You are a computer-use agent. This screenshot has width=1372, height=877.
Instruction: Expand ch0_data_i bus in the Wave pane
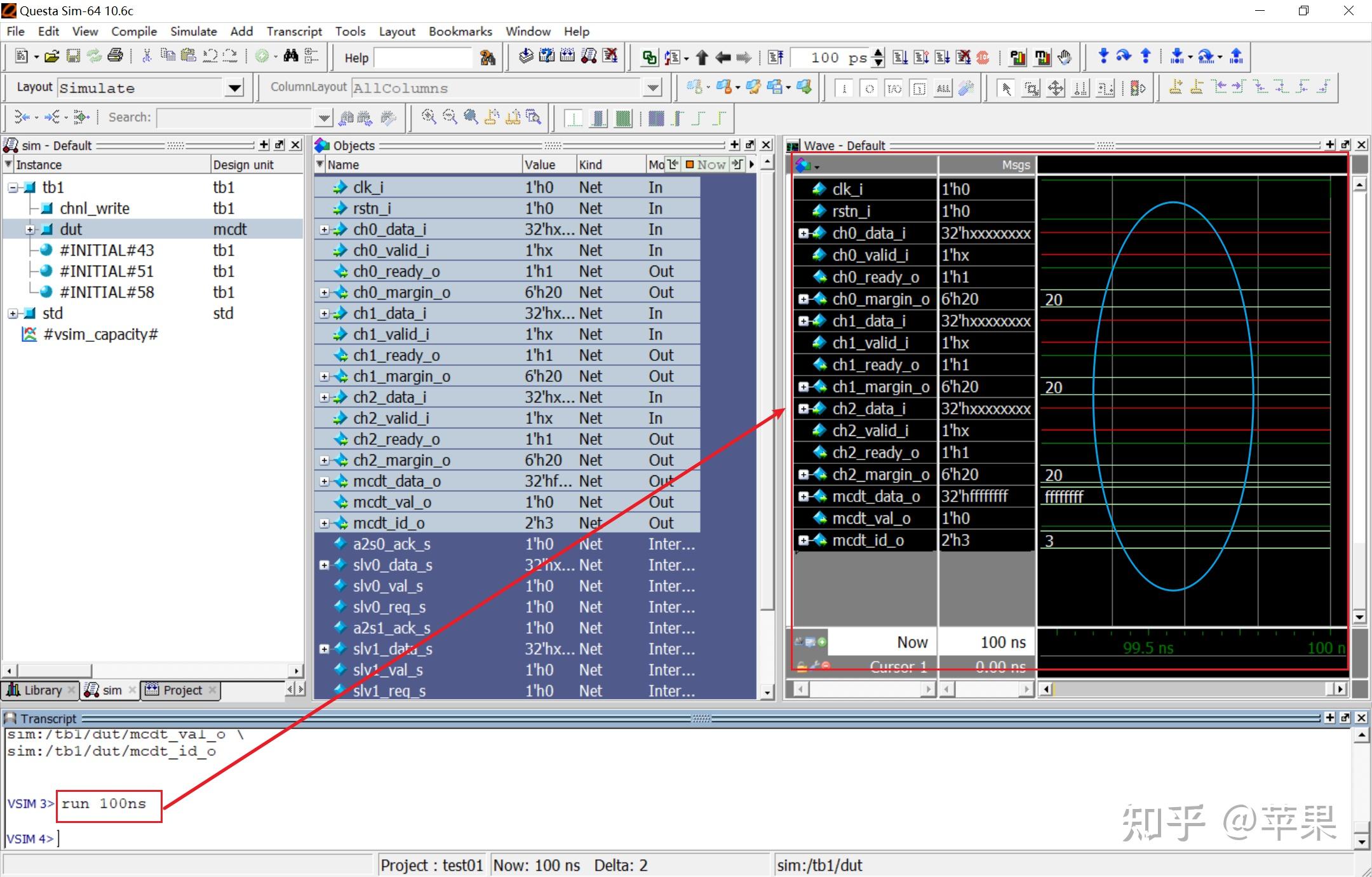pos(804,233)
